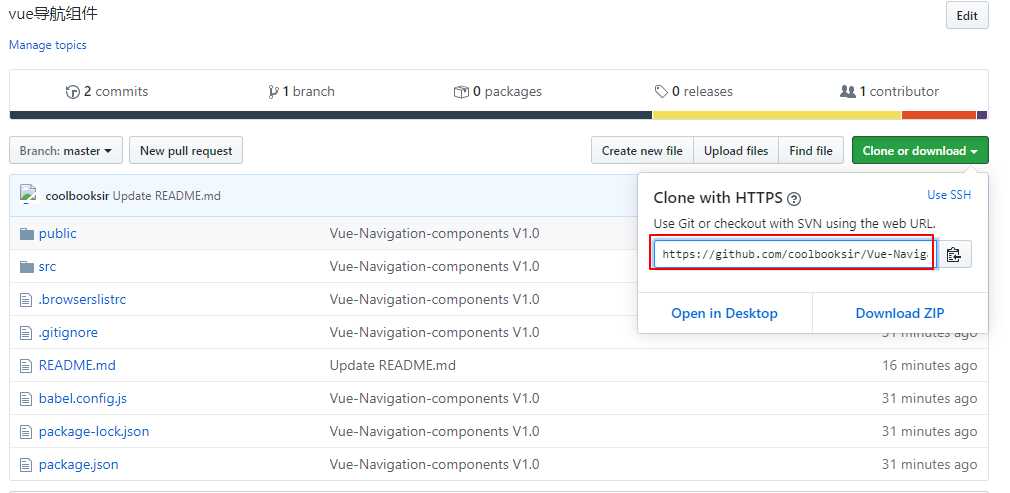Click the help icon beside Clone with HTTPS
Screen dimensions: 1010x493
pos(794,199)
